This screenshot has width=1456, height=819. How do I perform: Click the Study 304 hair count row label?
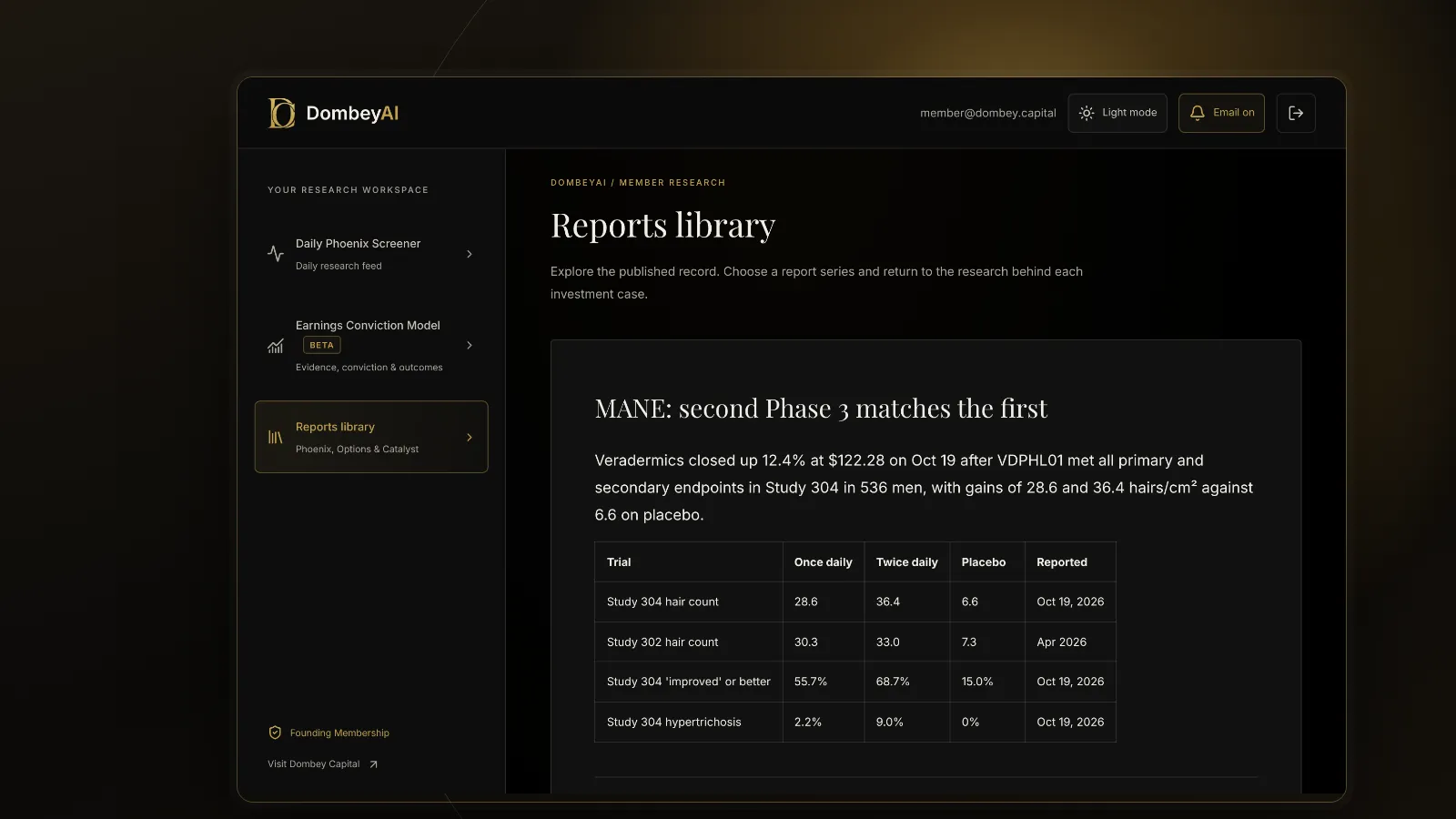coord(662,602)
